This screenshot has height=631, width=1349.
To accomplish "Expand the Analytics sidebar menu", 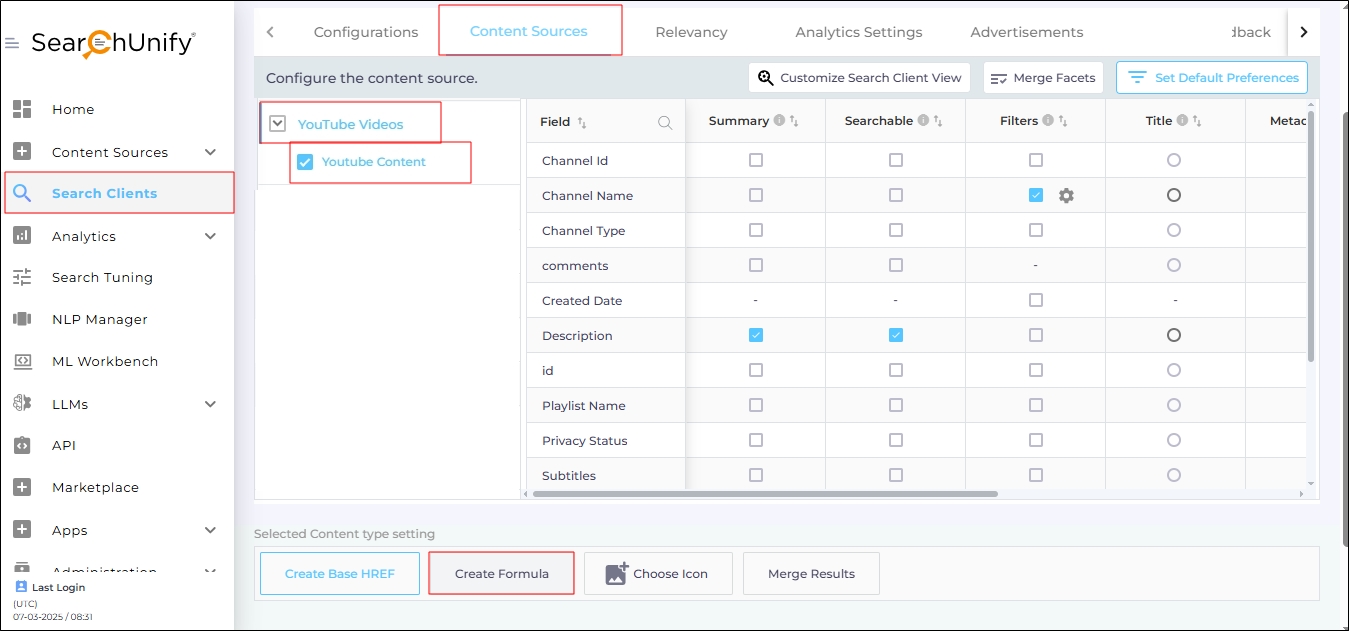I will [x=210, y=236].
